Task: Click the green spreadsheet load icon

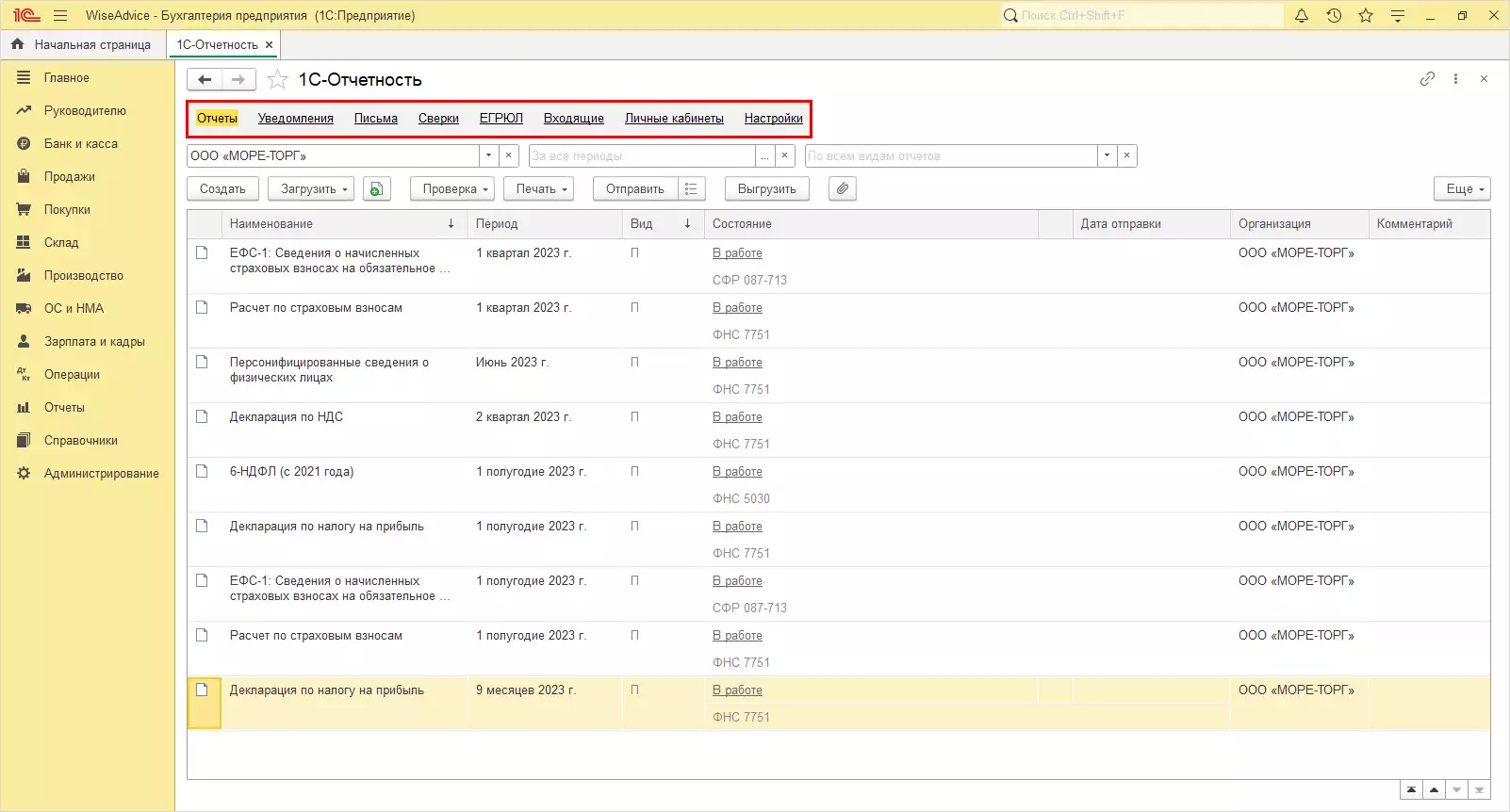Action: [x=376, y=189]
